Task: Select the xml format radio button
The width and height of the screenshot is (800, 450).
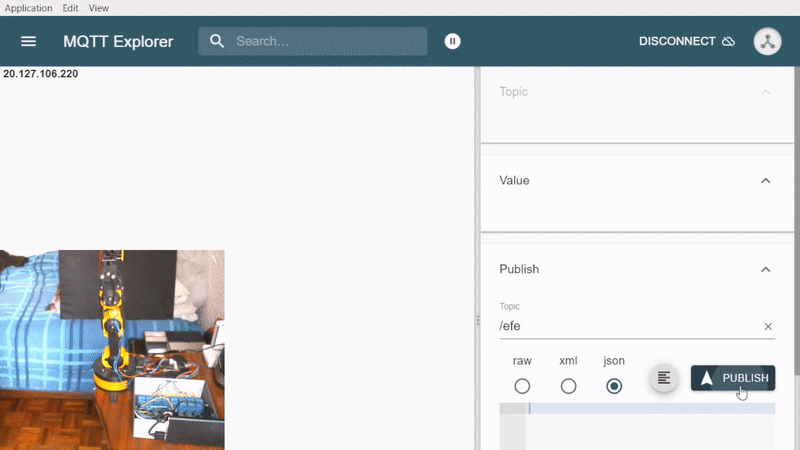Action: point(568,386)
